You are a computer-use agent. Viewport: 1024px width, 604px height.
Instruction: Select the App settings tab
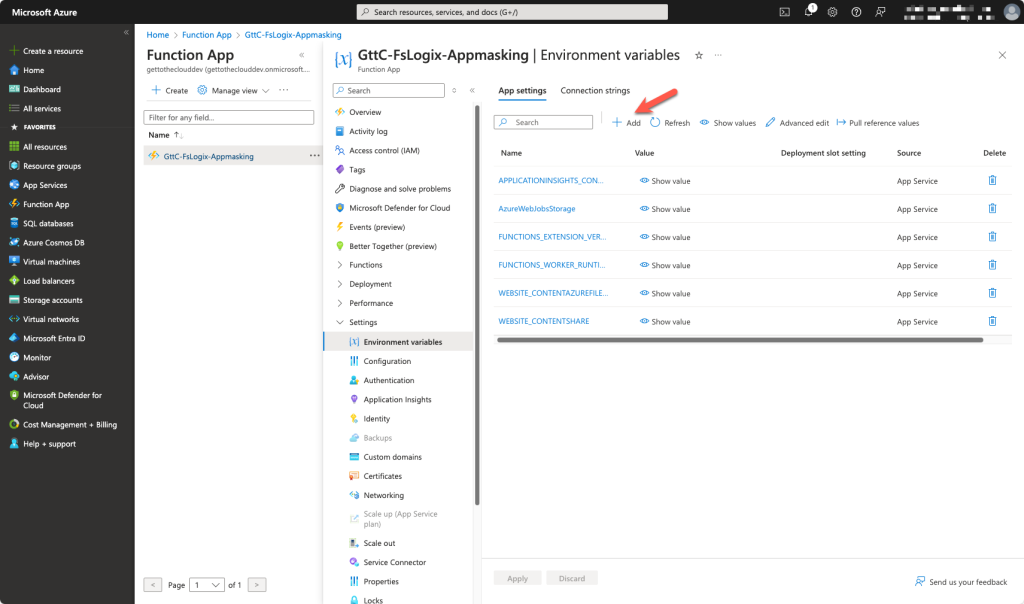point(522,91)
